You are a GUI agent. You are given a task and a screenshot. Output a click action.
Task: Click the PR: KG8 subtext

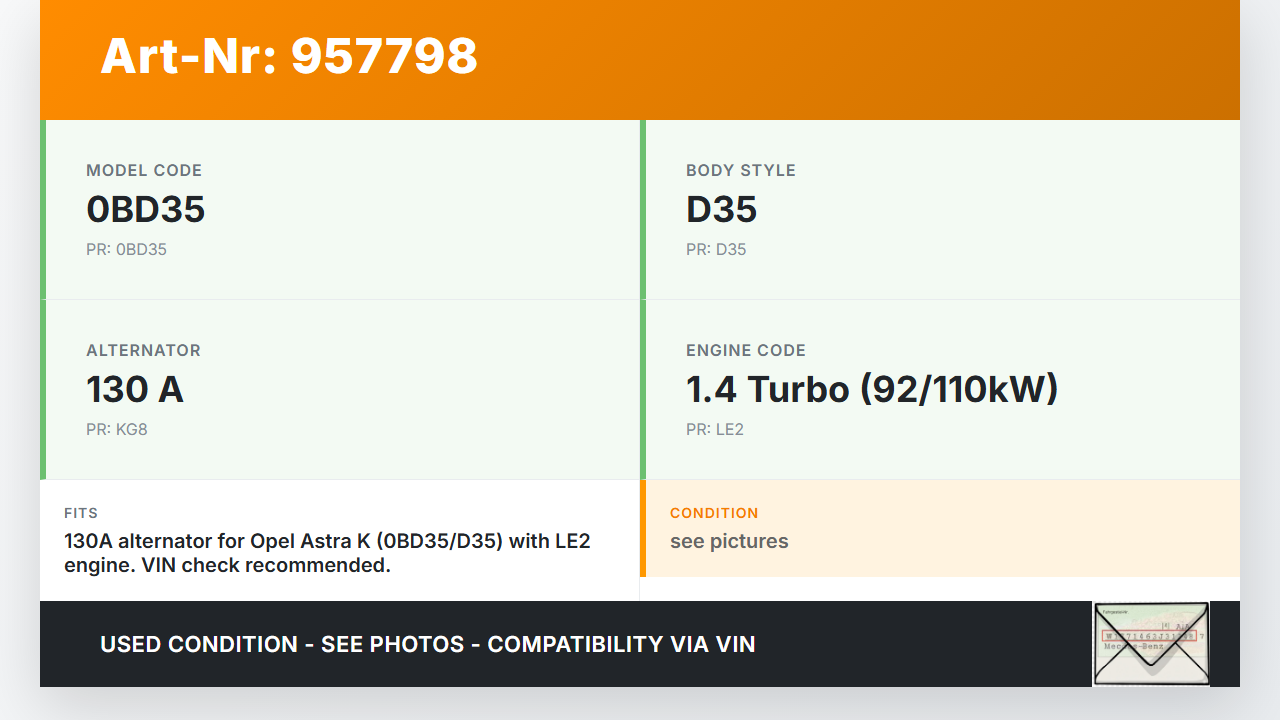(x=117, y=429)
